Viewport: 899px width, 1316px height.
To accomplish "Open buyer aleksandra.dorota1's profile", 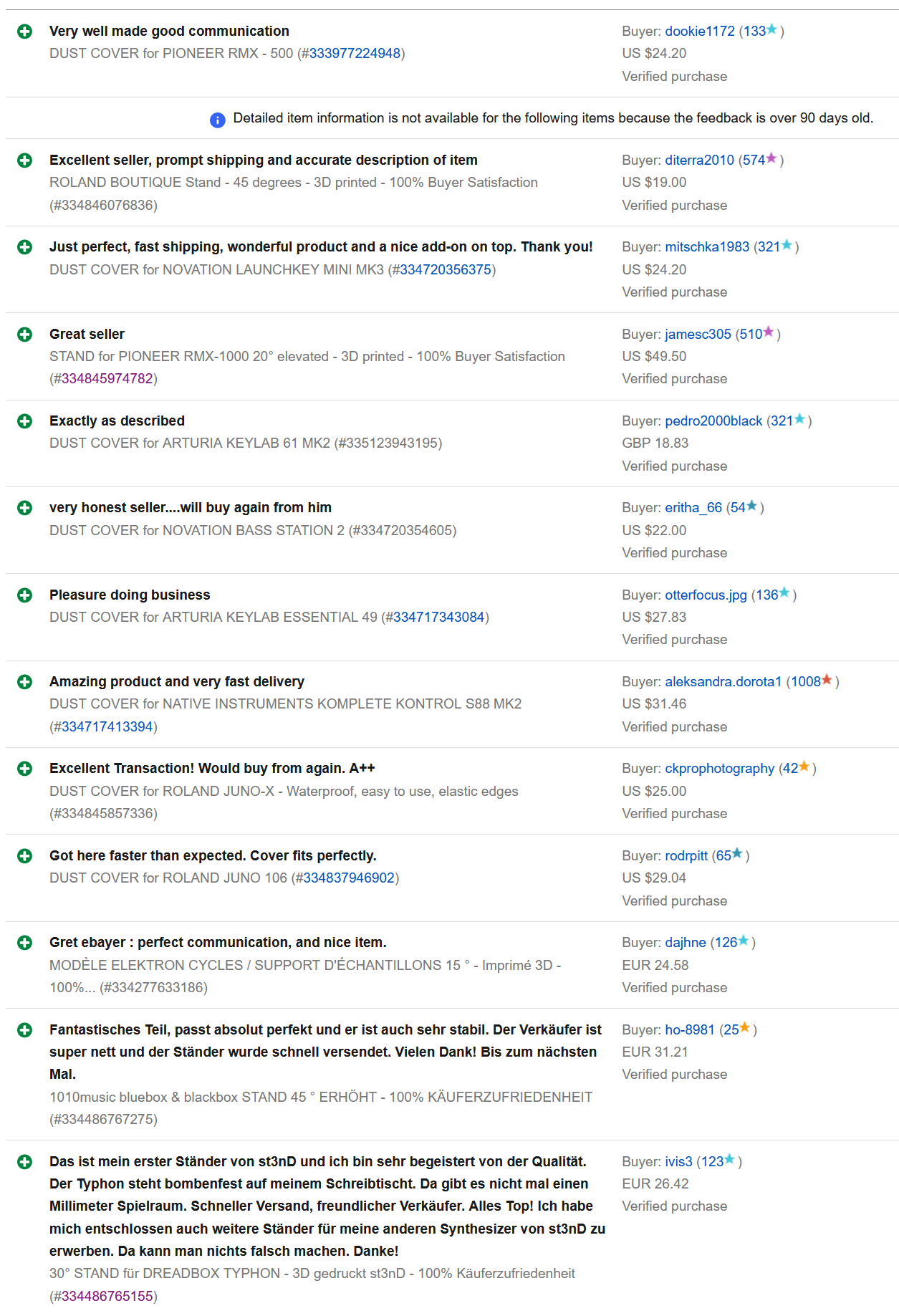I will point(723,682).
